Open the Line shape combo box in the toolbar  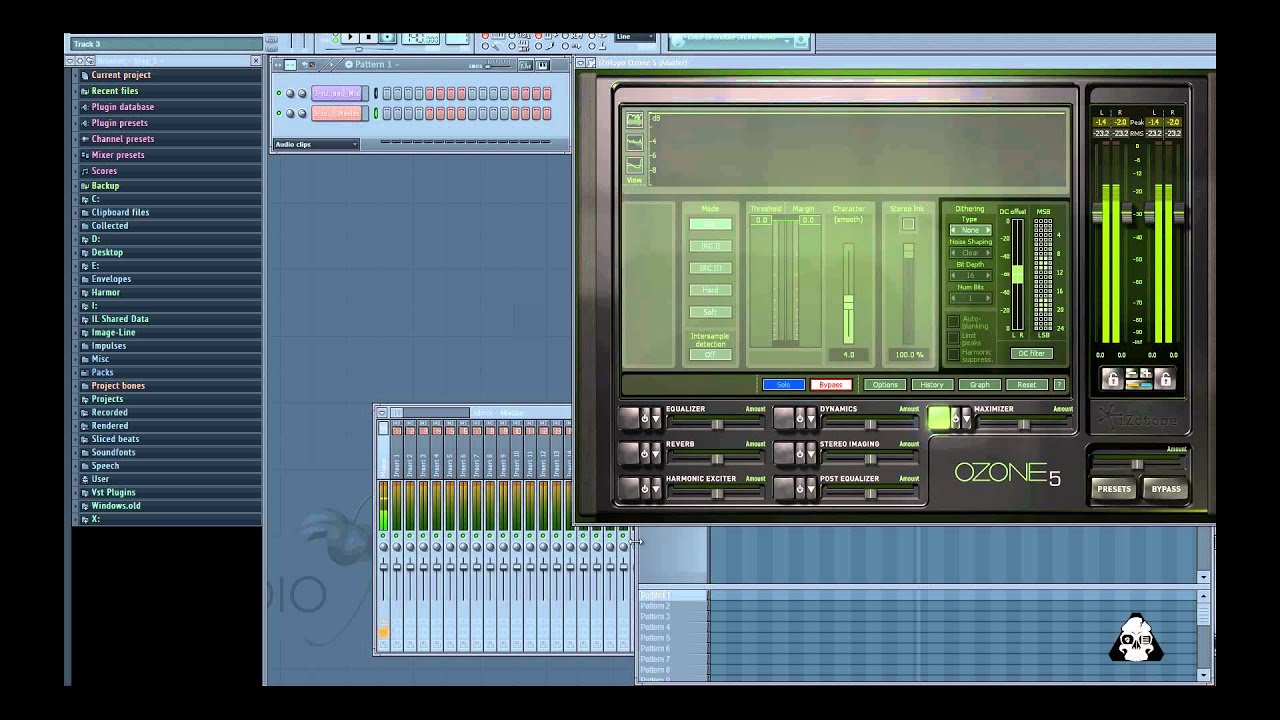pos(633,36)
